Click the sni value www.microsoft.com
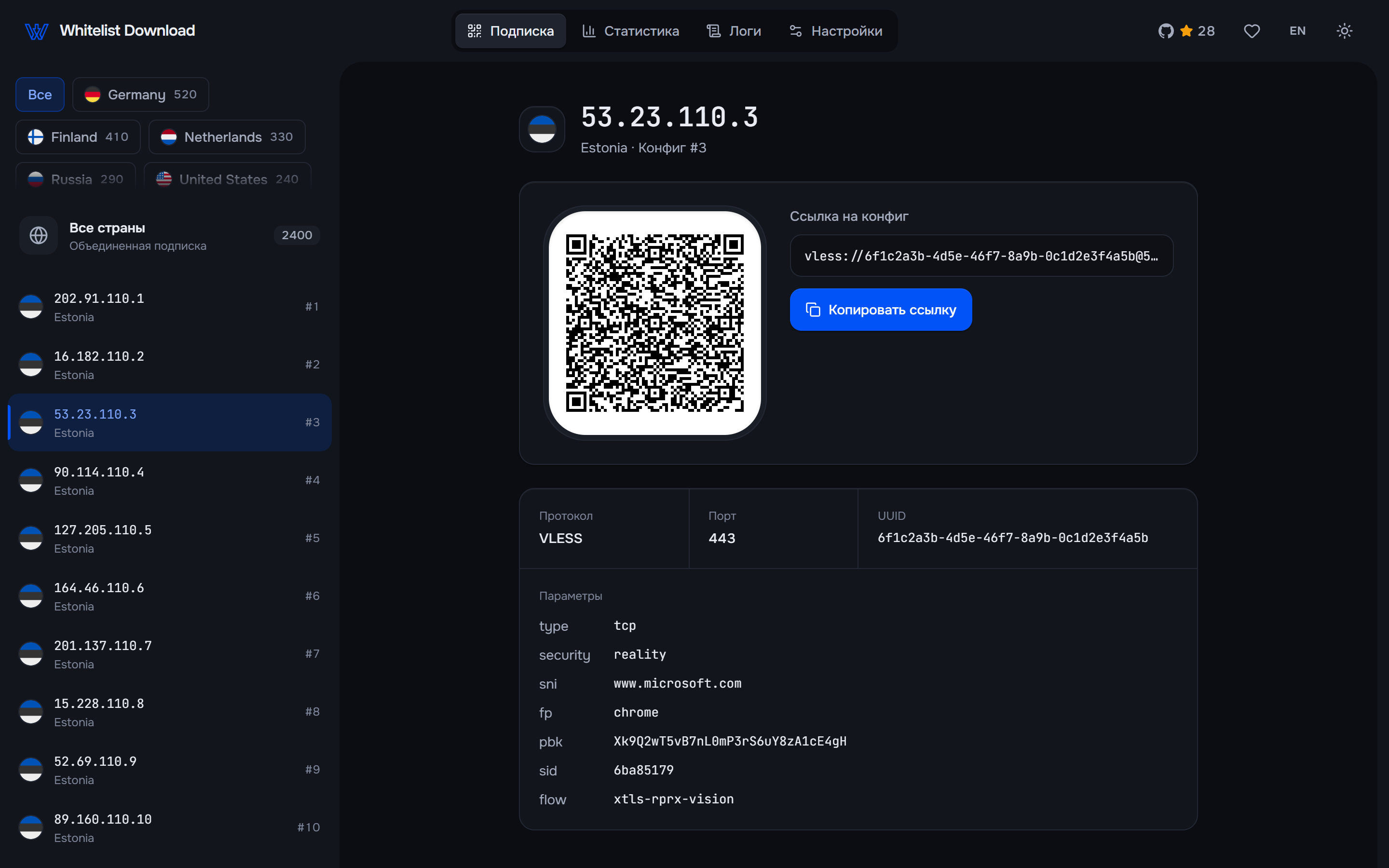Viewport: 1389px width, 868px height. (x=677, y=684)
